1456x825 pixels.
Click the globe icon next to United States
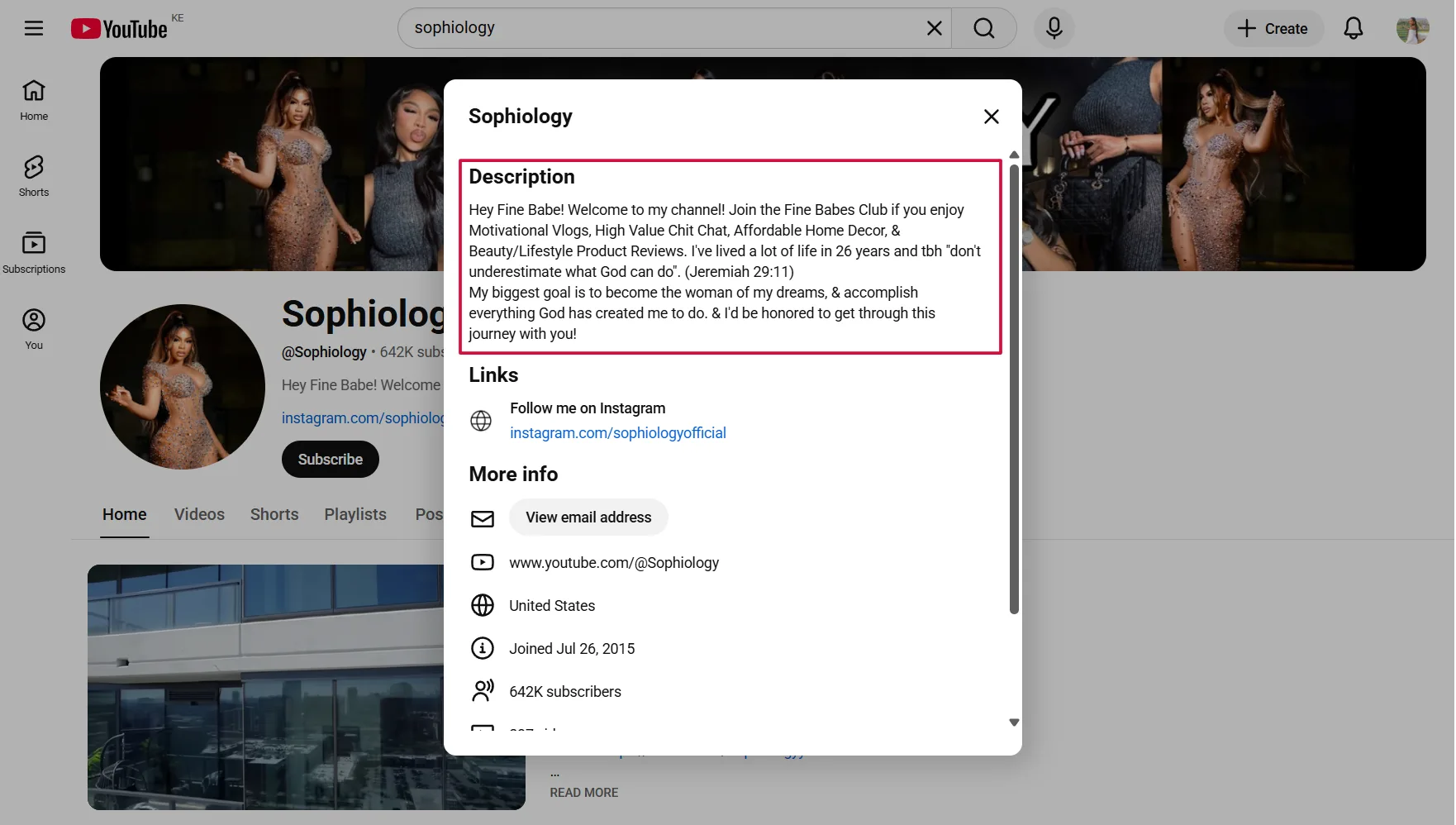point(483,605)
